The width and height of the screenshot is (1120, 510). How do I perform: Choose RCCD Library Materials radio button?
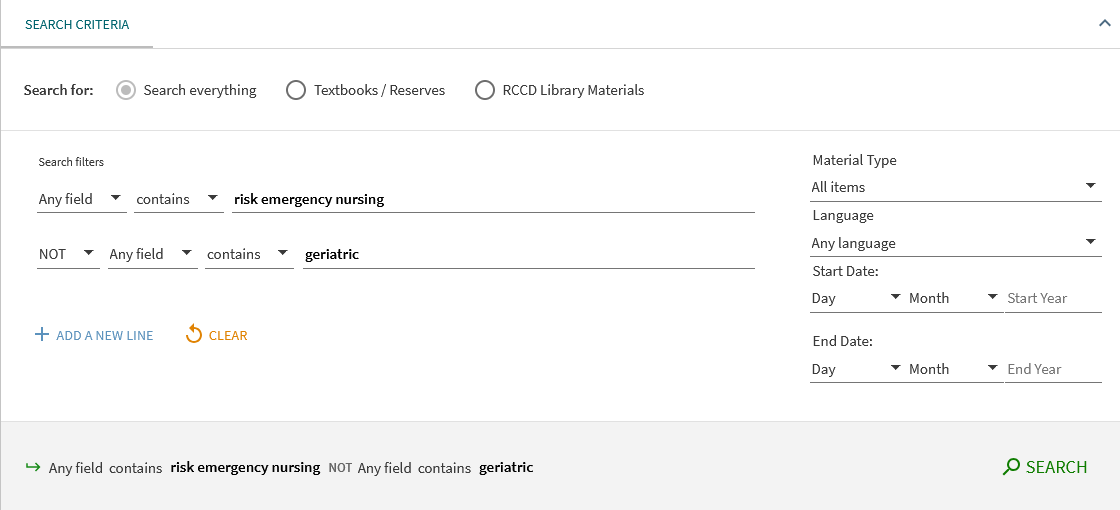tap(485, 90)
